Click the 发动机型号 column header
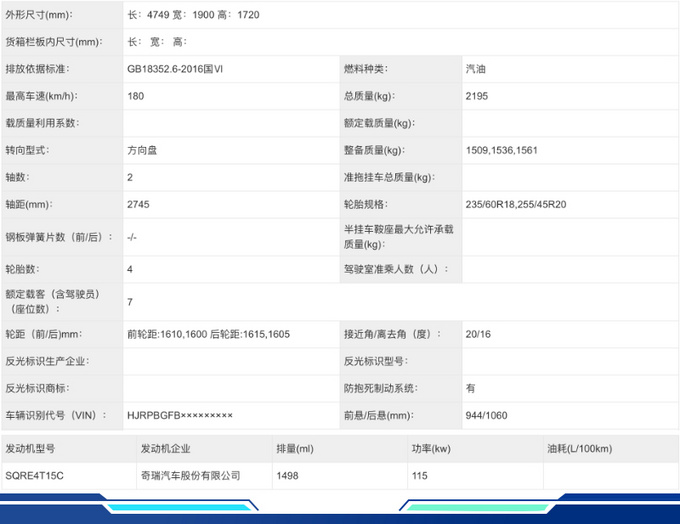The image size is (680, 524). click(30, 449)
